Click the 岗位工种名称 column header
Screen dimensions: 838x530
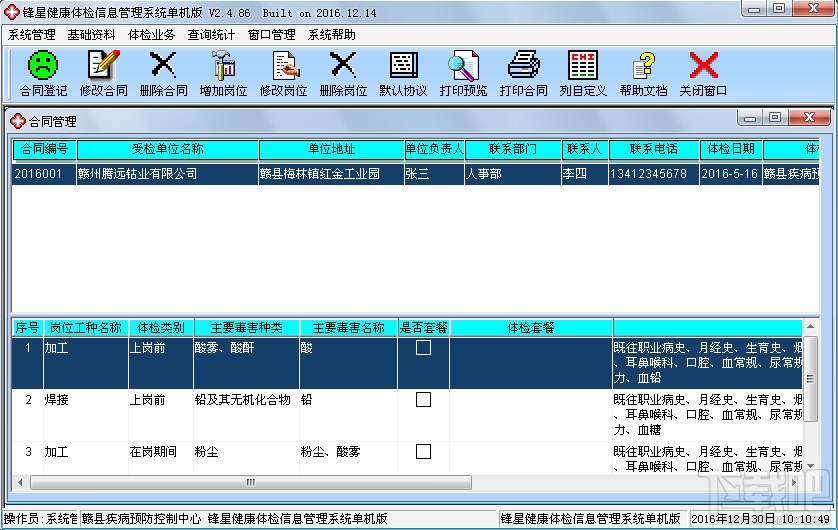[86, 328]
